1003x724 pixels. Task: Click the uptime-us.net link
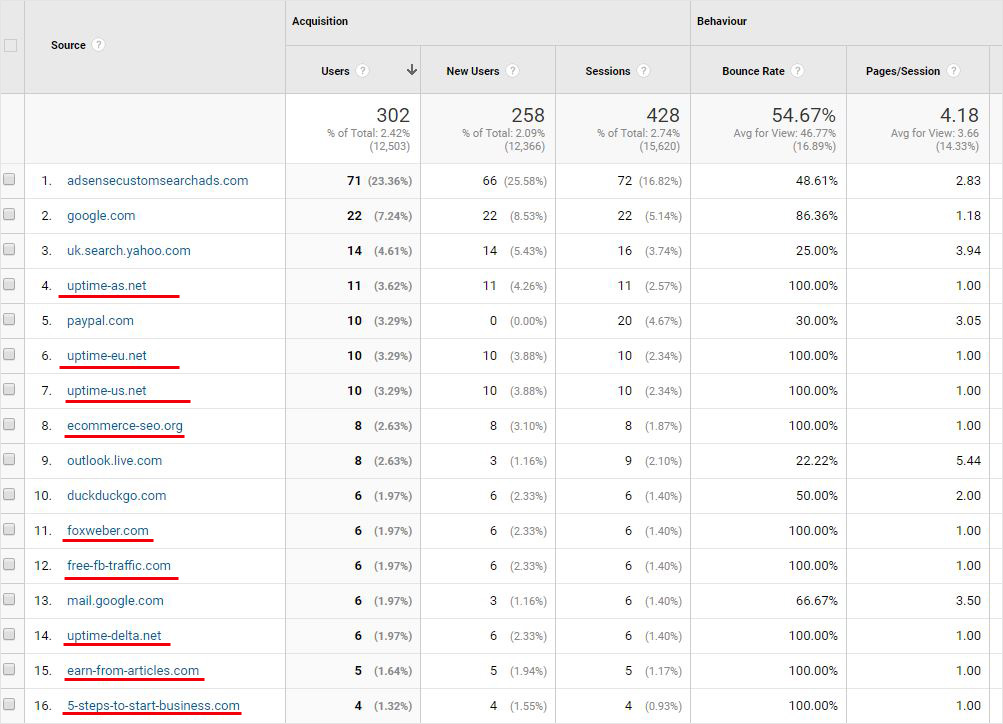107,391
